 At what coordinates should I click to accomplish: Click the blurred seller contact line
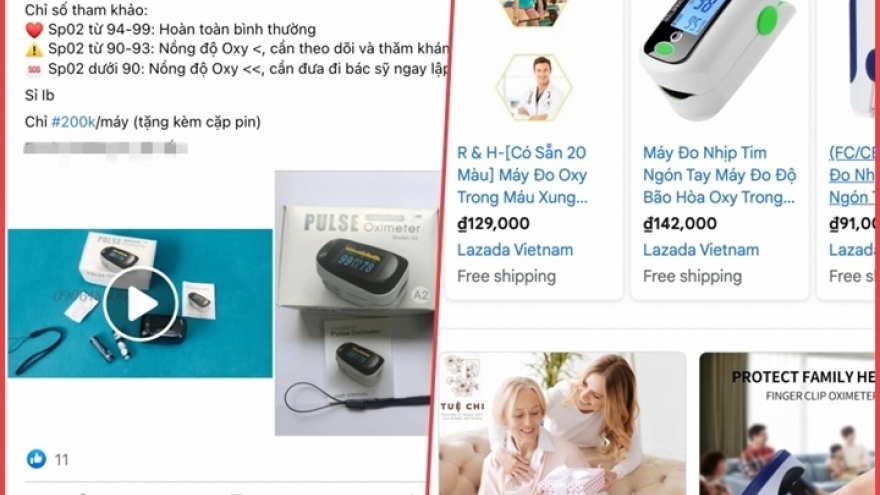tap(106, 148)
